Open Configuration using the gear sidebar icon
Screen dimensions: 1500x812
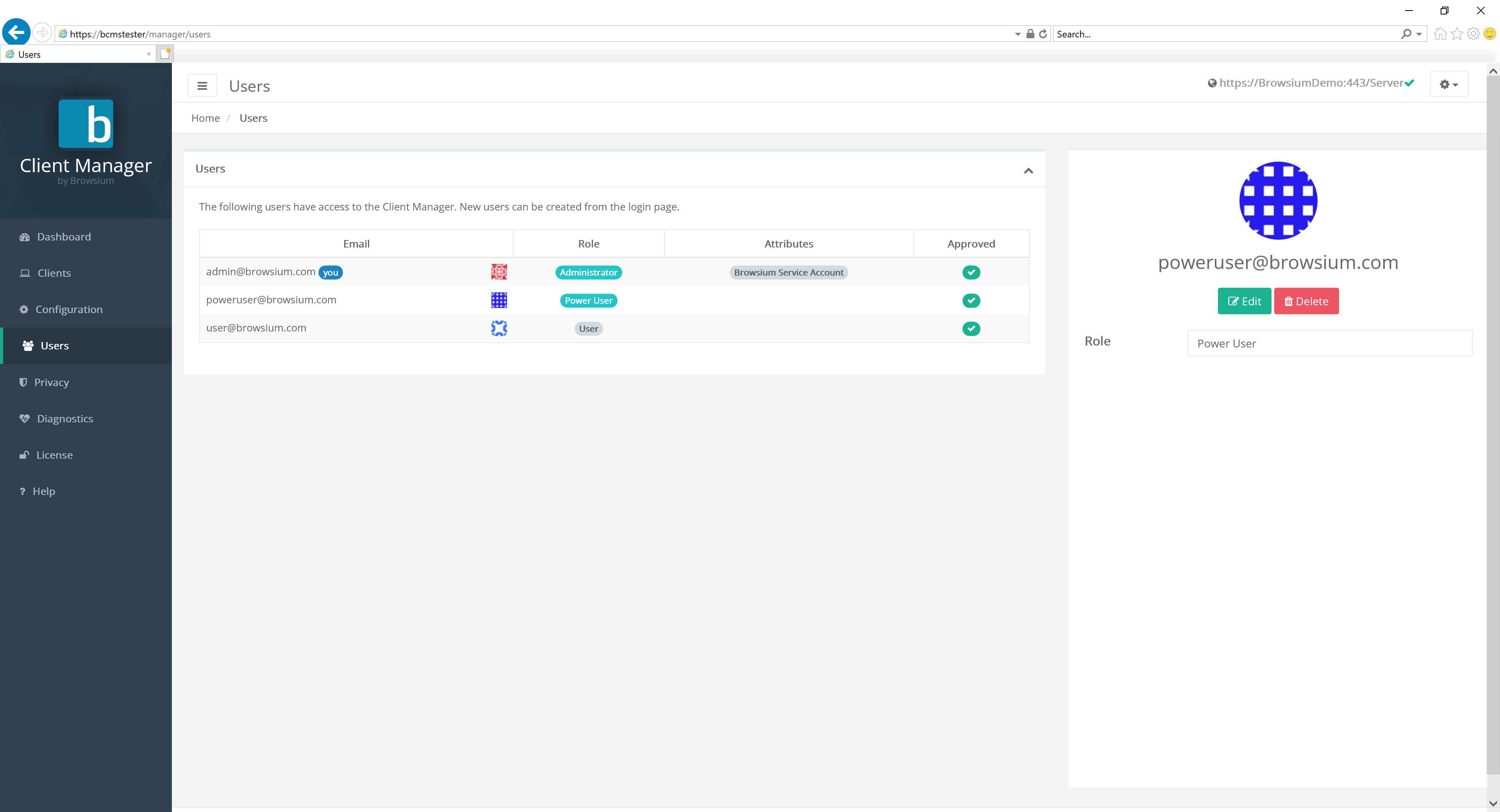coord(24,309)
